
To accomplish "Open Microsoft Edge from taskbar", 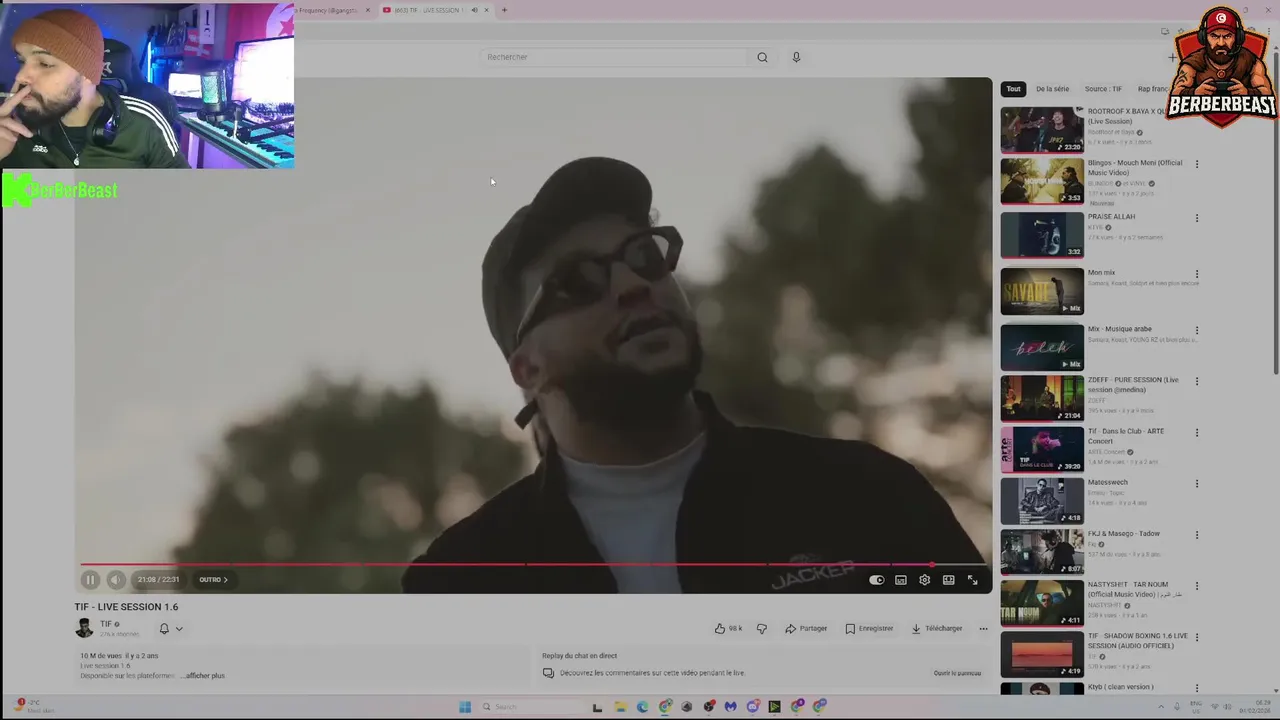I will (x=642, y=707).
